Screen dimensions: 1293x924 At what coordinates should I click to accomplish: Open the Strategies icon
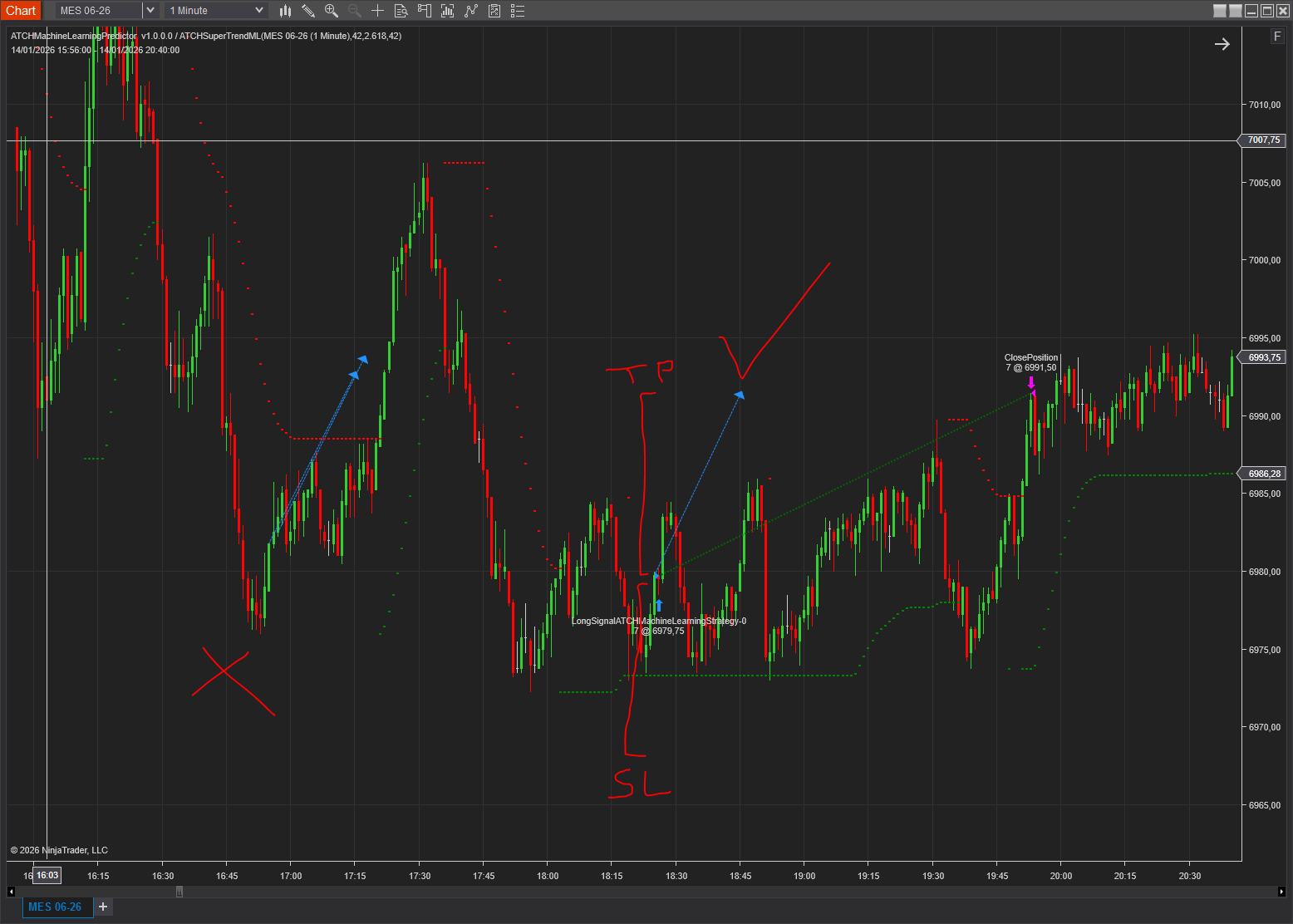click(471, 11)
